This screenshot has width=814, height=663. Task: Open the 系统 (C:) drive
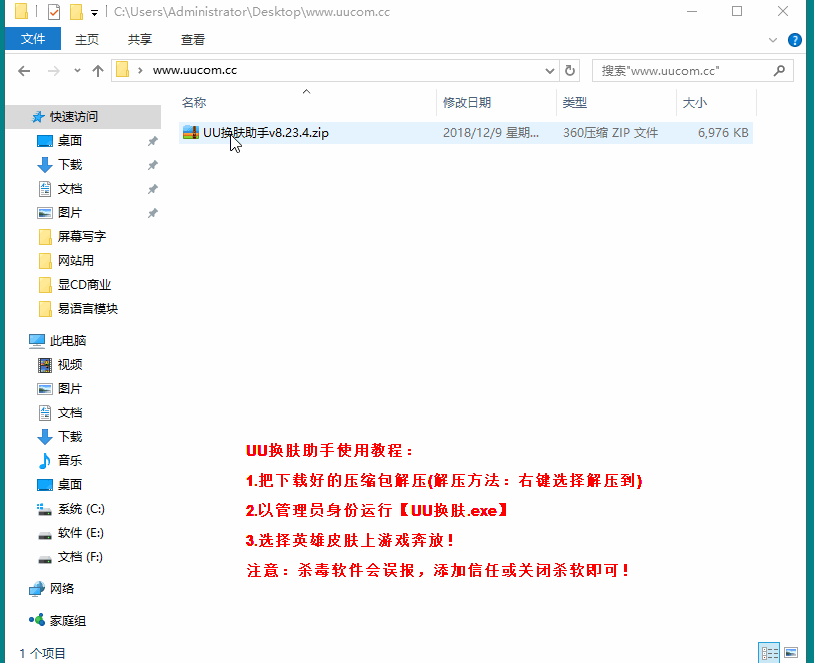pyautogui.click(x=81, y=509)
